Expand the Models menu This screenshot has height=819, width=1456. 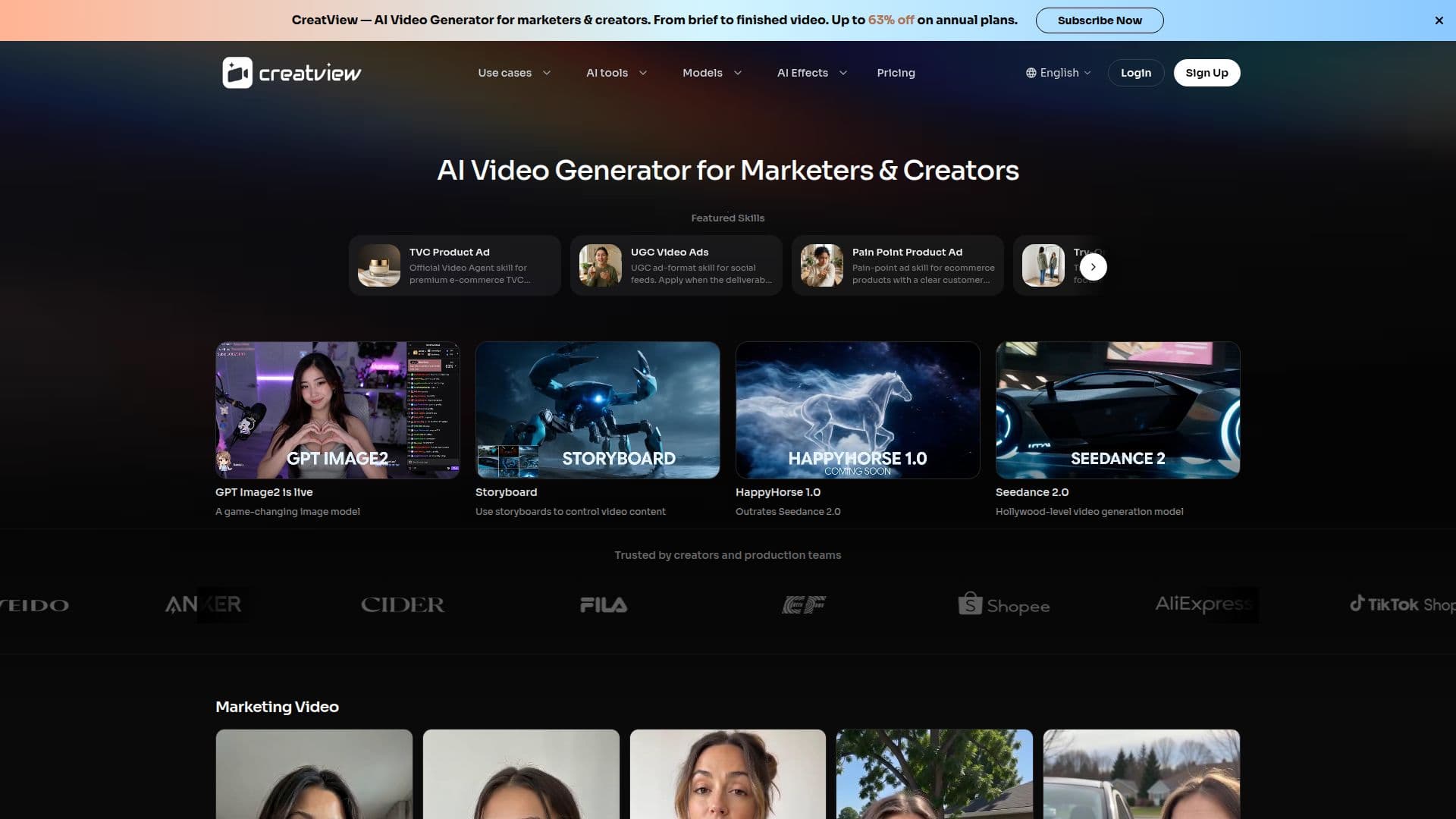(712, 73)
